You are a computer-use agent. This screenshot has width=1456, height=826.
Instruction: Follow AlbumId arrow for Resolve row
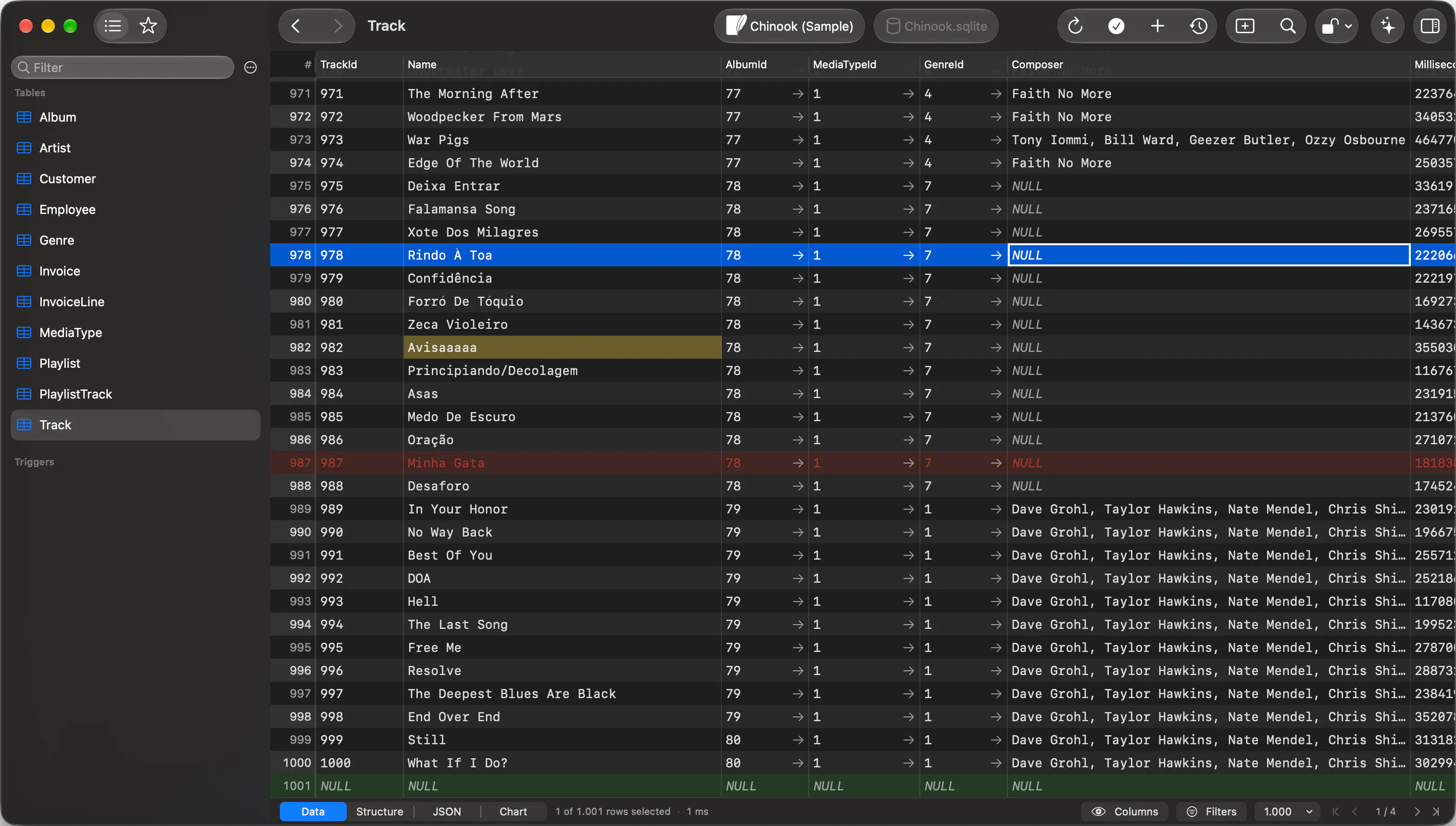797,671
